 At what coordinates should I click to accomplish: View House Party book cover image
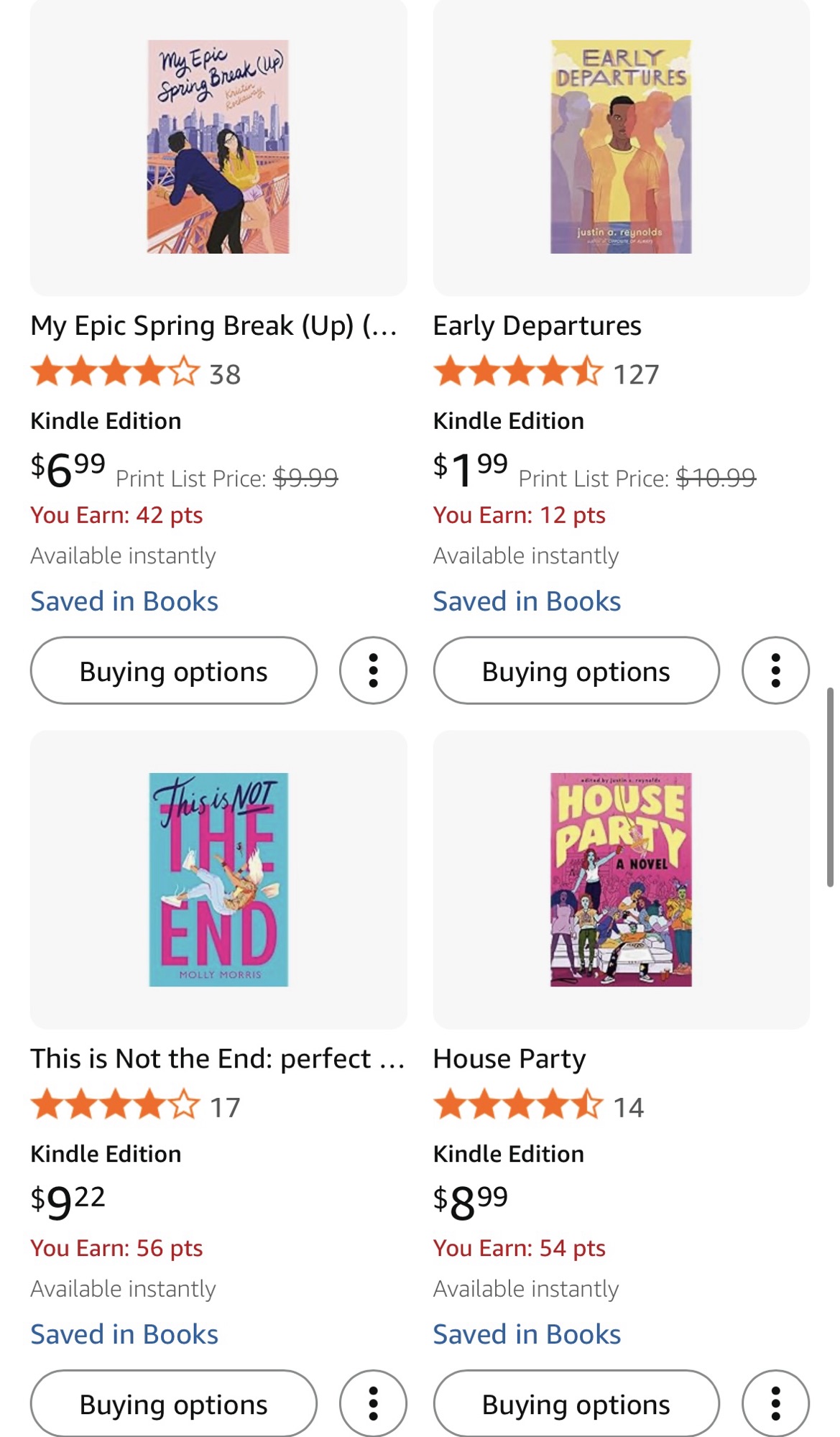coord(621,879)
